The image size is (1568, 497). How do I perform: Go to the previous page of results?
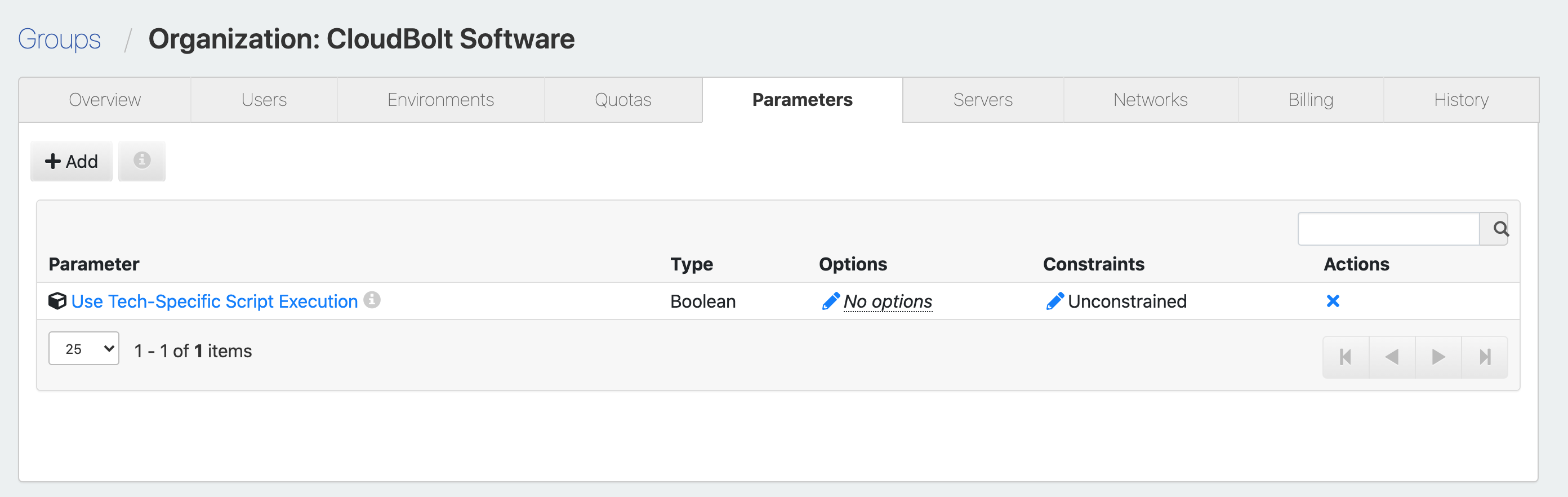coord(1392,357)
